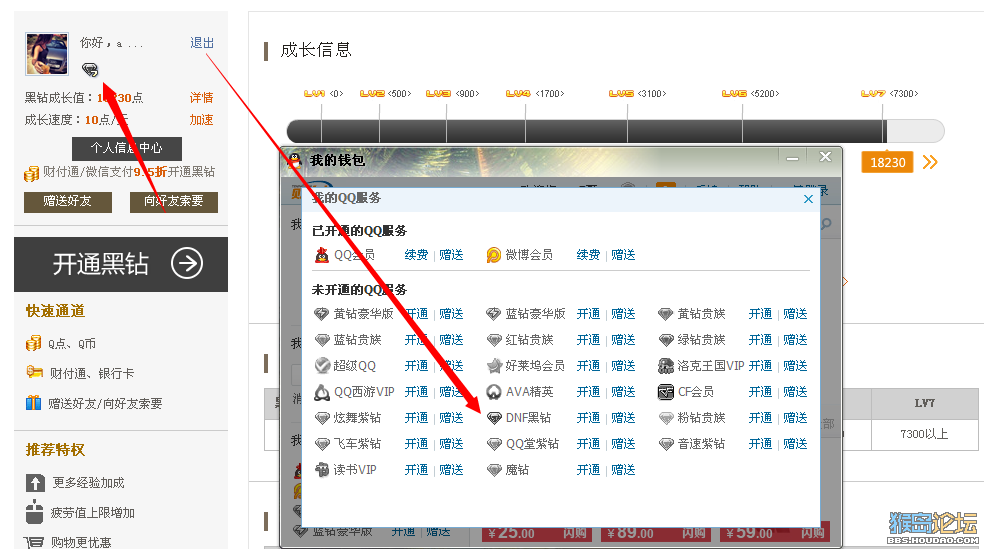Image resolution: width=984 pixels, height=549 pixels.
Task: Click 开通 for 飞车紫钻
Action: [x=416, y=444]
